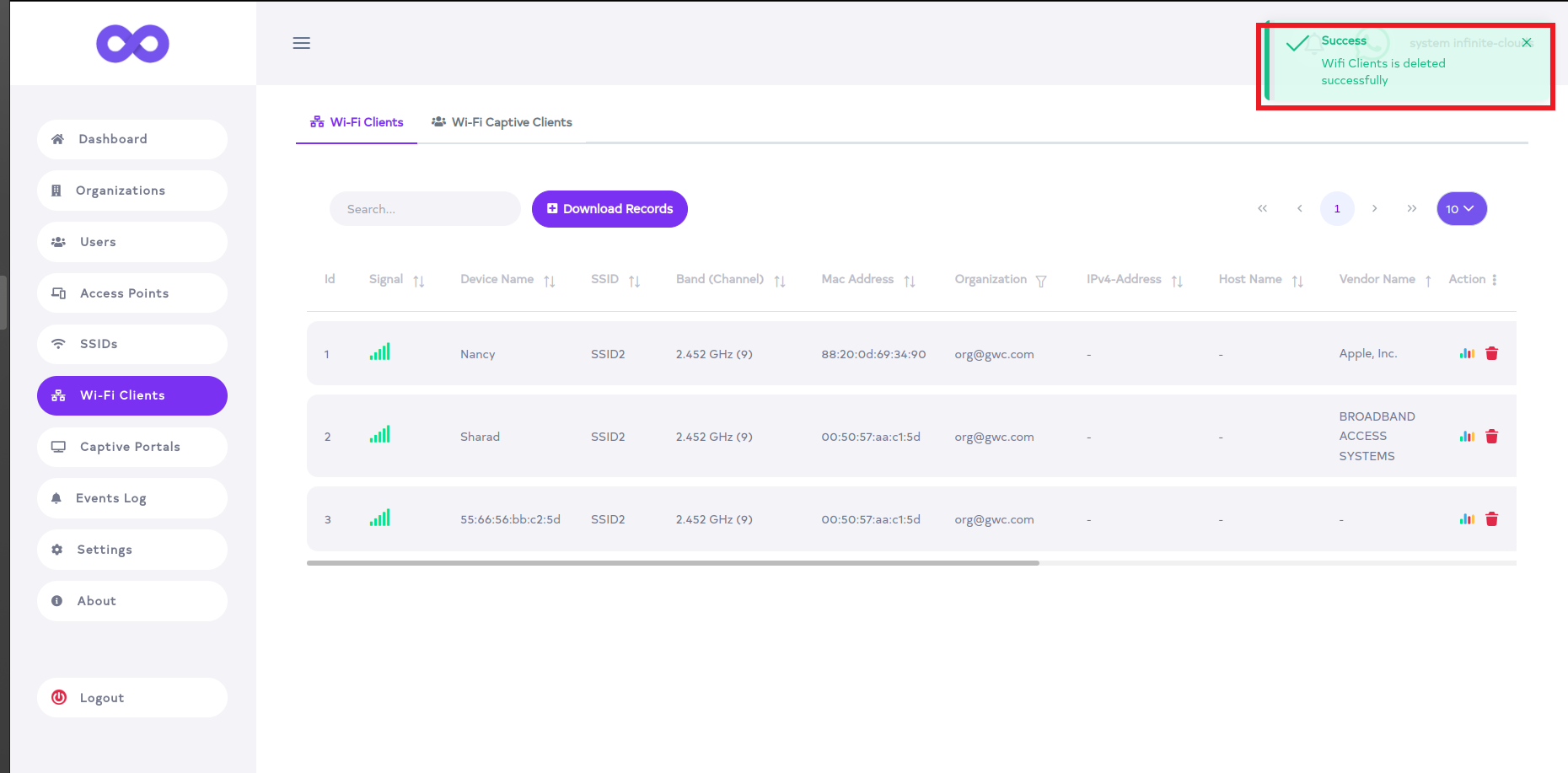Sort table by Signal column
This screenshot has width=1568, height=773.
418,281
